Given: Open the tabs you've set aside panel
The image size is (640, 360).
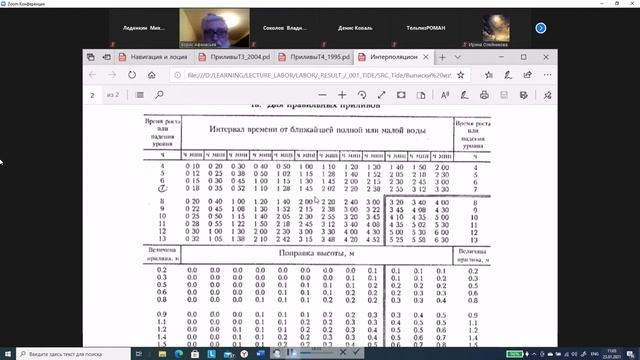Looking at the screenshot, I should tap(91, 57).
